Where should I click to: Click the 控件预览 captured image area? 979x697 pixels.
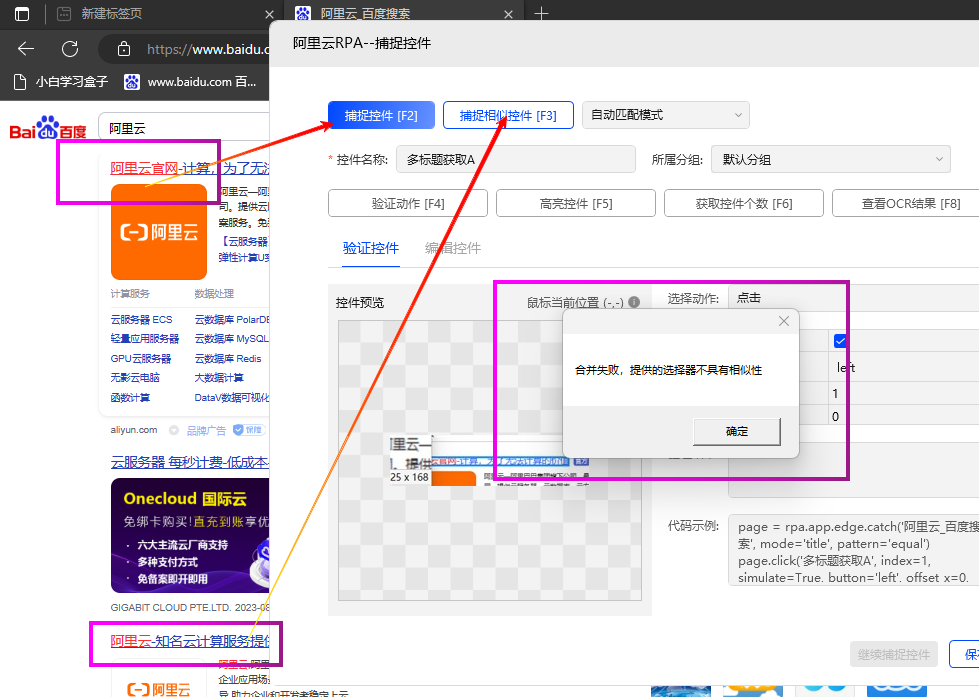(x=490, y=460)
